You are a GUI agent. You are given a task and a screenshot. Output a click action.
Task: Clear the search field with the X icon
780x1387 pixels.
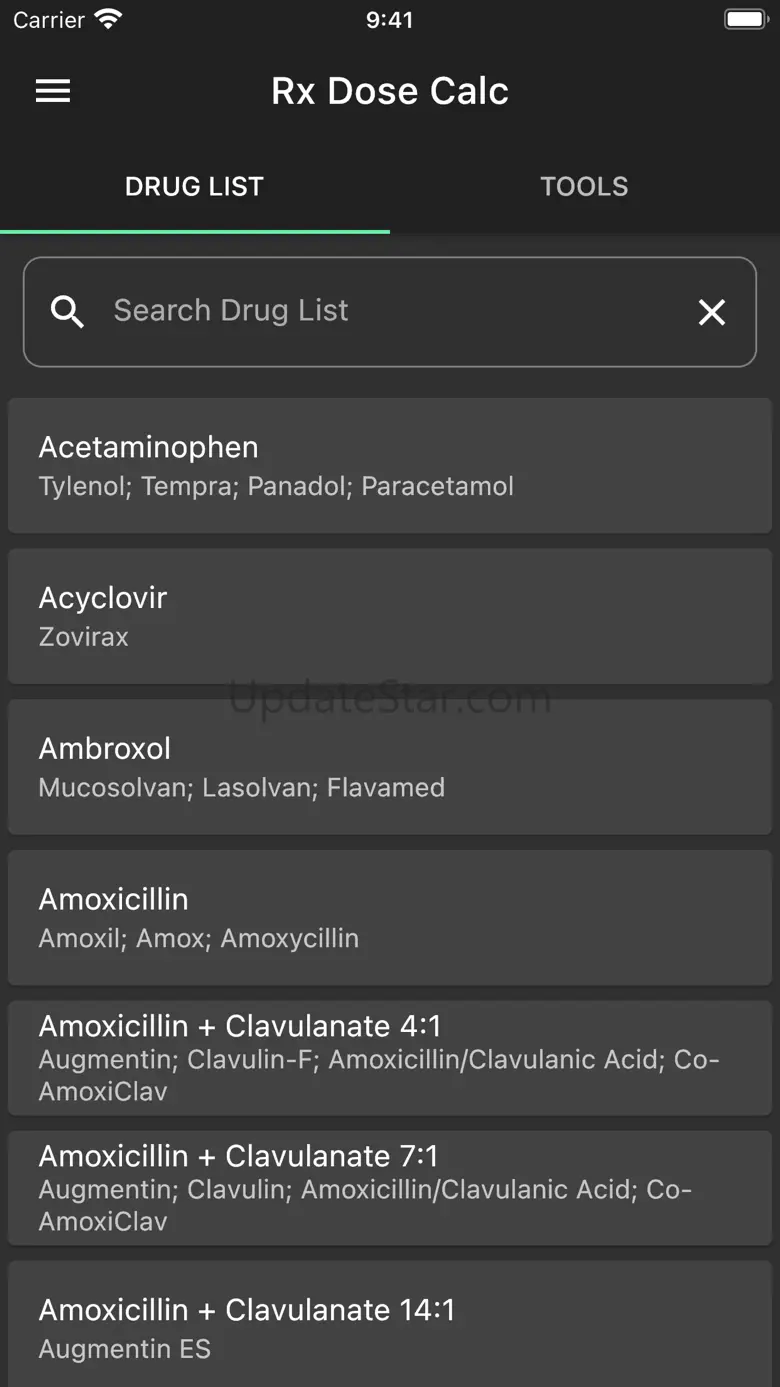pyautogui.click(x=711, y=312)
